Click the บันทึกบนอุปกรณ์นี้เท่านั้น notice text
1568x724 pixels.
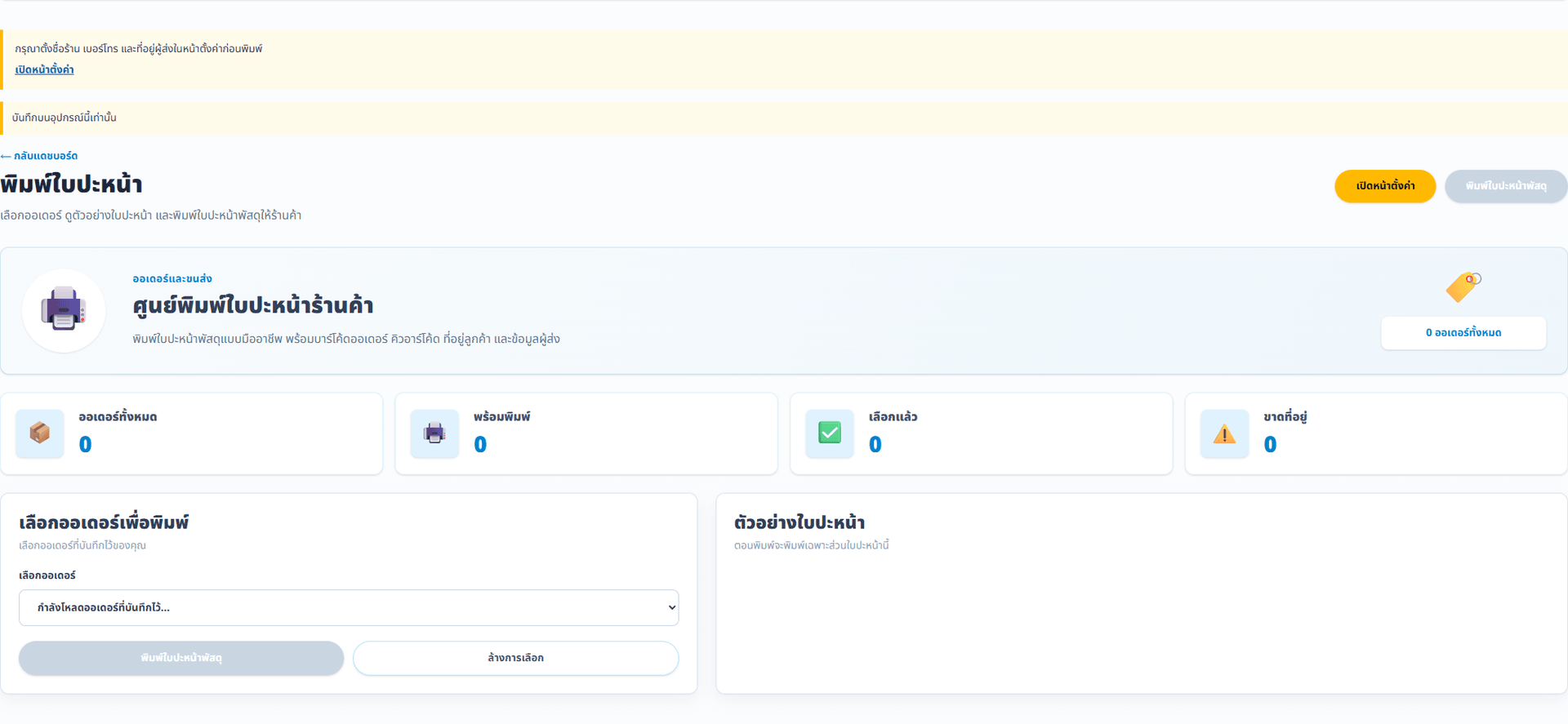pyautogui.click(x=65, y=118)
